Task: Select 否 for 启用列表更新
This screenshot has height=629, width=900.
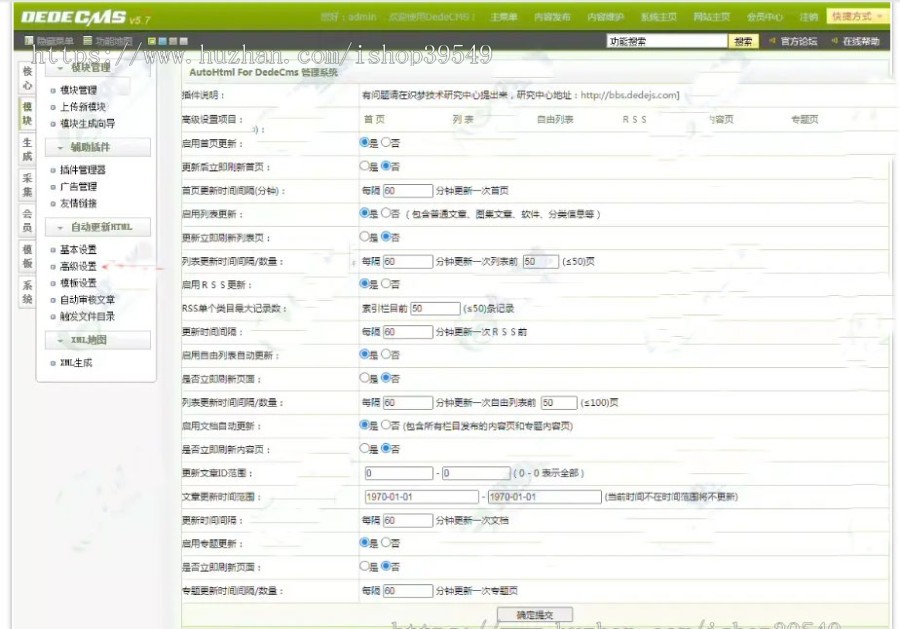Action: 386,213
